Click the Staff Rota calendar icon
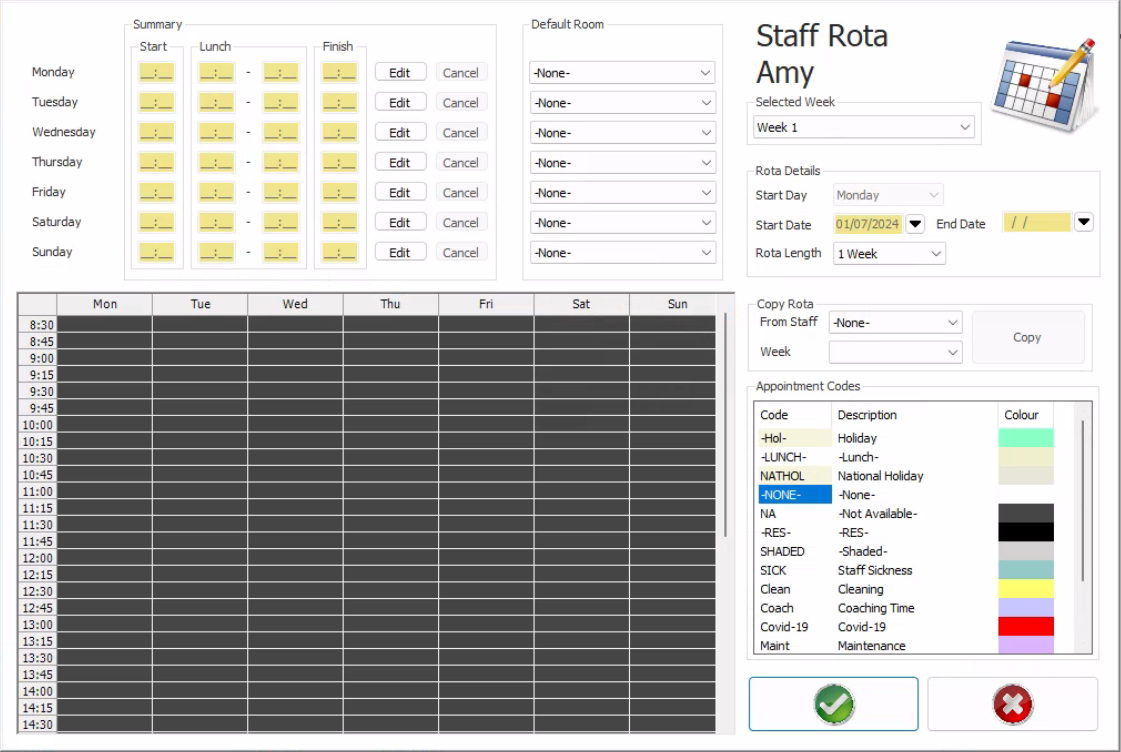1121x752 pixels. [1045, 86]
